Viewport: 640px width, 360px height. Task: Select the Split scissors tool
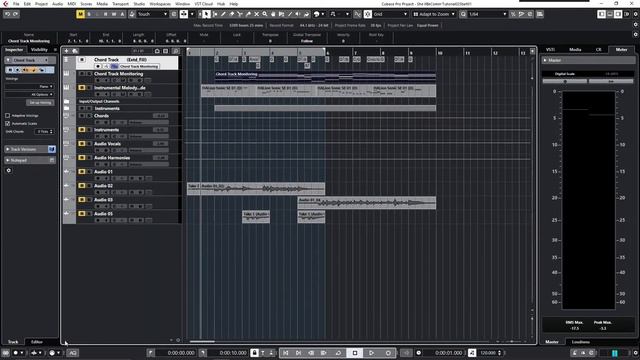click(x=240, y=14)
